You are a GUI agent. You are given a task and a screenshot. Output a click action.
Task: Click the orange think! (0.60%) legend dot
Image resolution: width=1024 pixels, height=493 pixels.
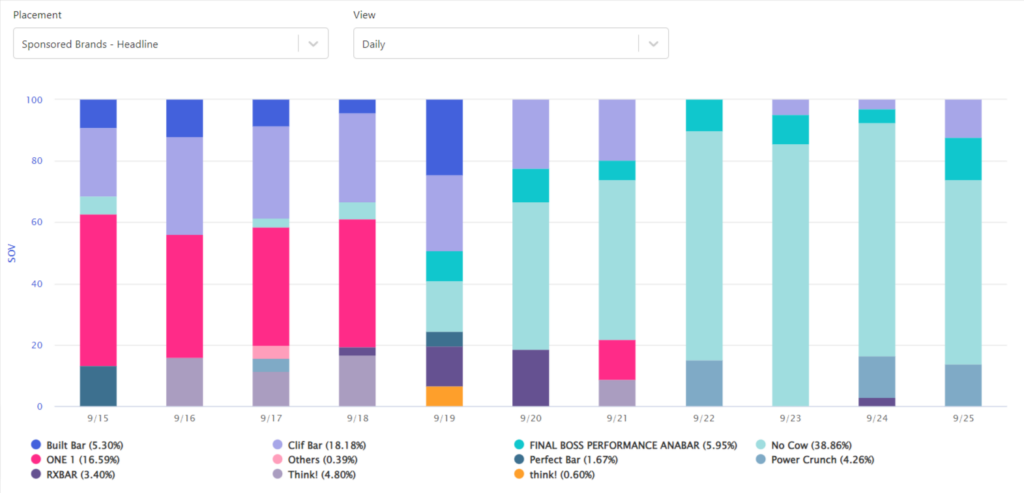[519, 474]
